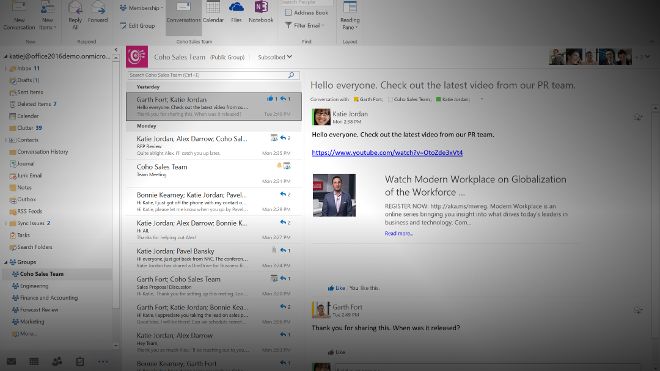660x371 pixels.
Task: Open the Watch Modern Workplace video title
Action: pos(475,185)
